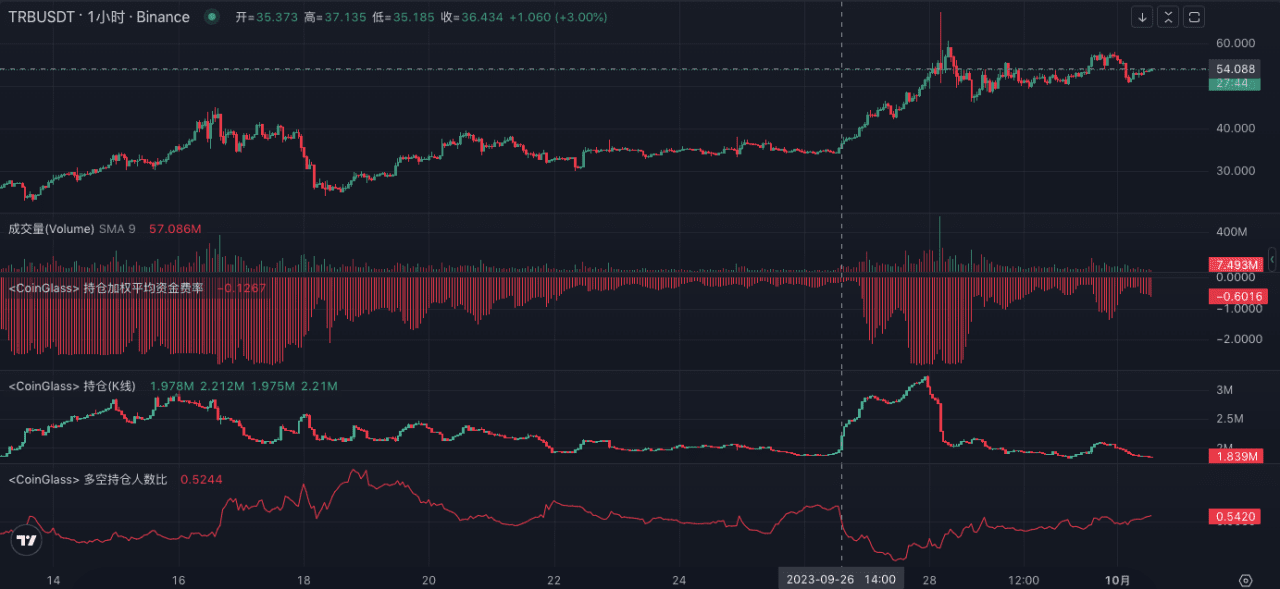The width and height of the screenshot is (1280, 589).
Task: Collapse the price pane with the inward-arrows icon
Action: pos(1169,17)
